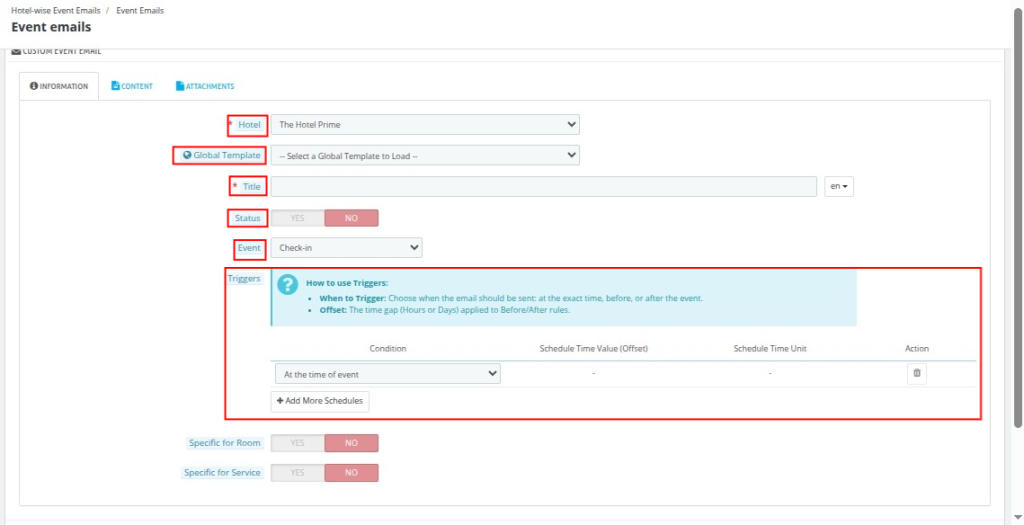1024x525 pixels.
Task: Switch to the Attachments tab
Action: [205, 87]
